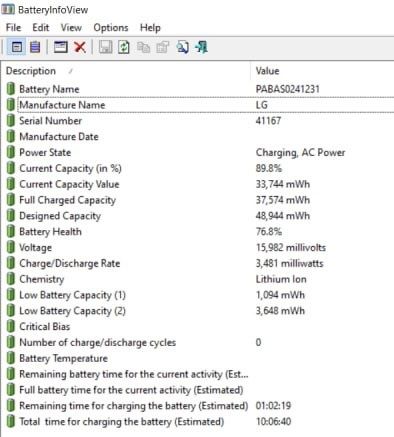Select the Full Charged Capacity row
Image resolution: width=394 pixels, height=437 pixels.
[199, 200]
